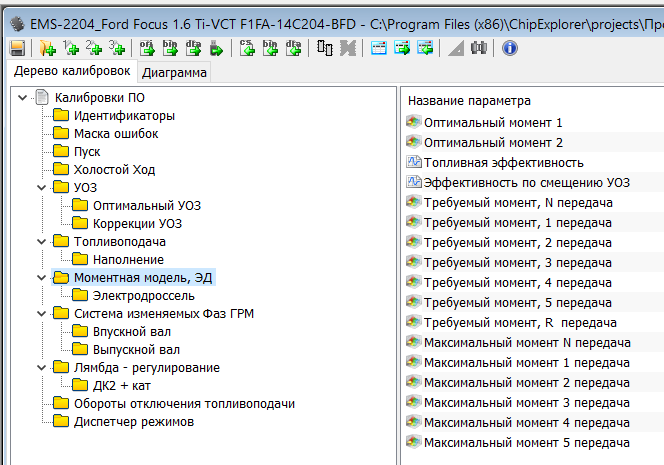Select Топливная эффективность parameter
664x465 pixels.
503,162
